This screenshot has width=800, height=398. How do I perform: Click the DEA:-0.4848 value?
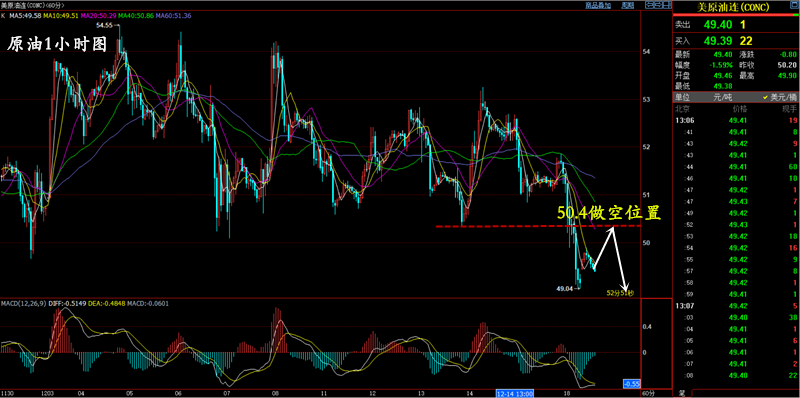point(108,303)
